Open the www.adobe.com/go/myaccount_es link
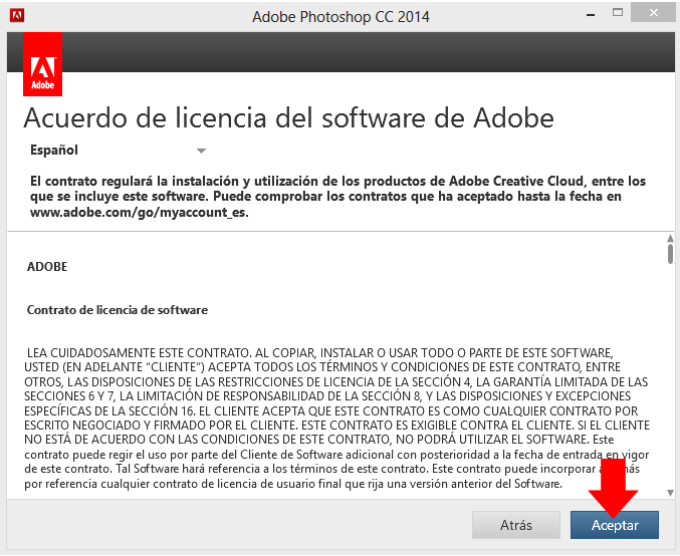Viewport: 680px width, 556px height. 138,213
